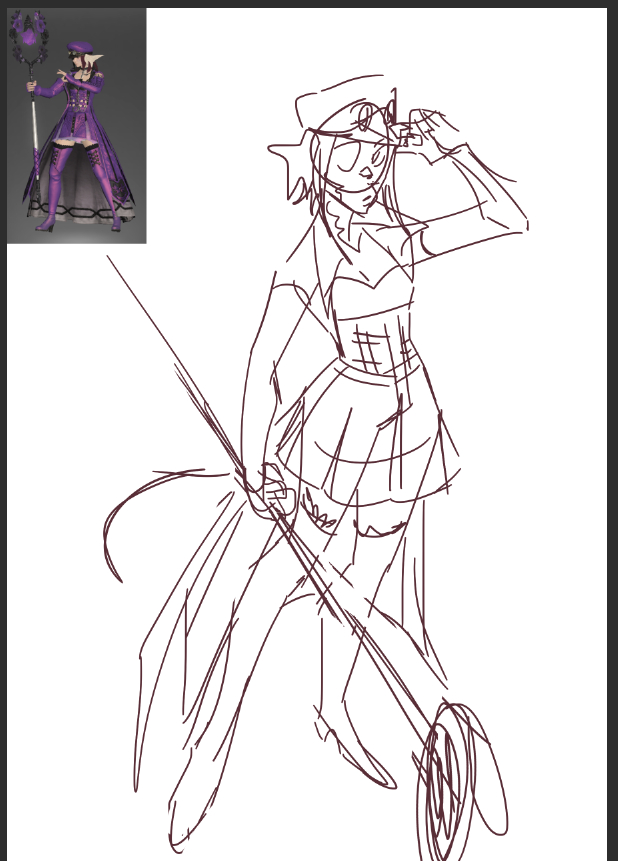Click the purple character reference image
Viewport: 618px width, 861px height.
[77, 125]
